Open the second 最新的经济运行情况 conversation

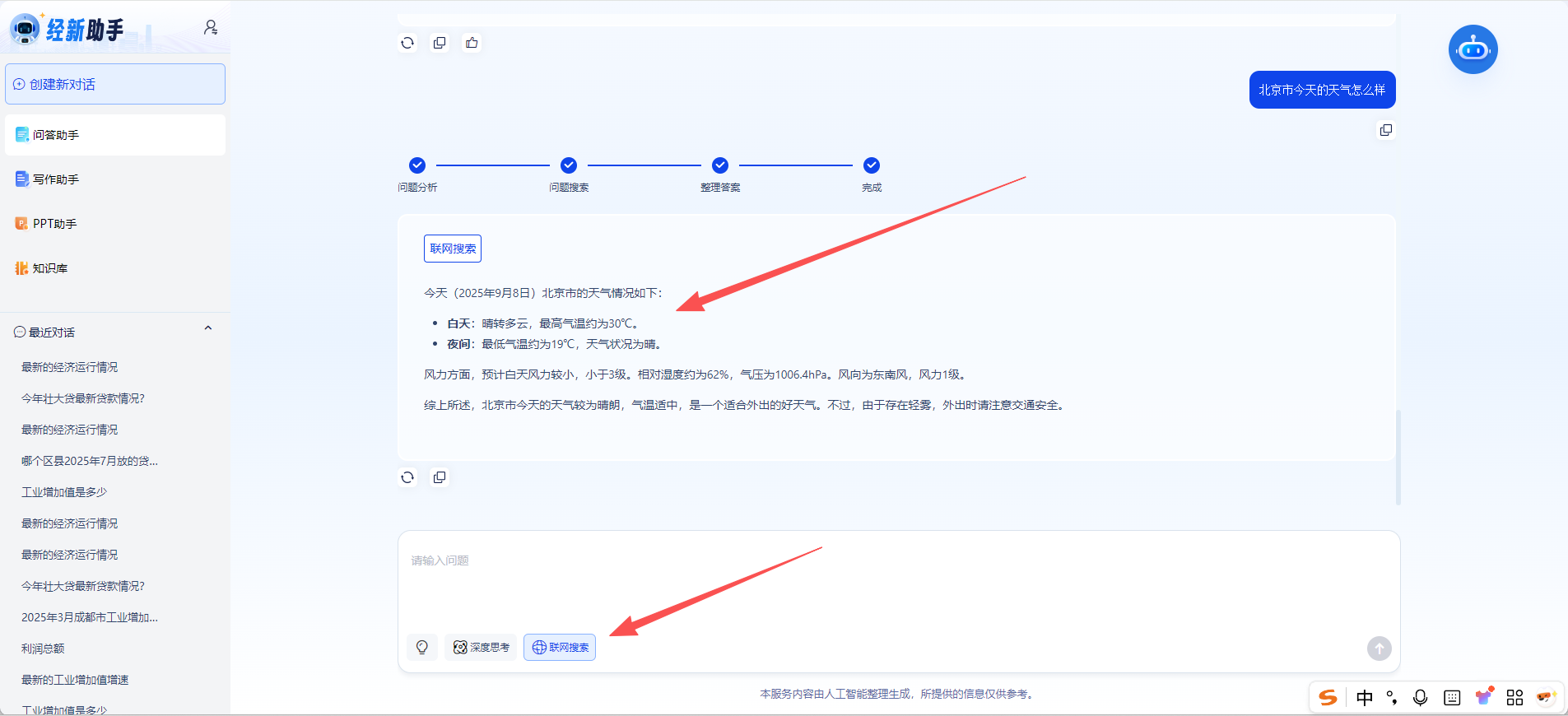point(70,430)
